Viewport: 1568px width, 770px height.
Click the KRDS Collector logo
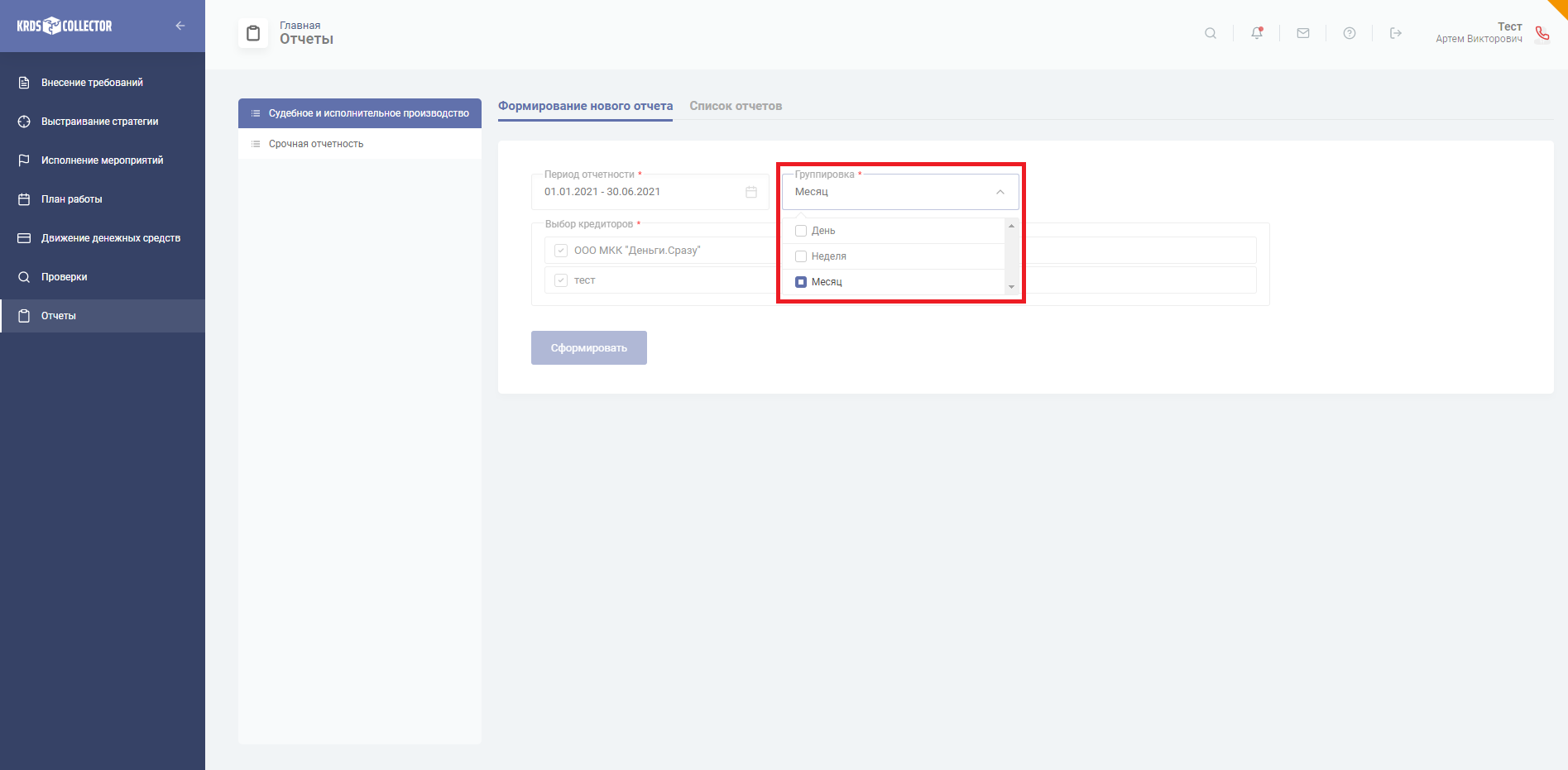65,26
